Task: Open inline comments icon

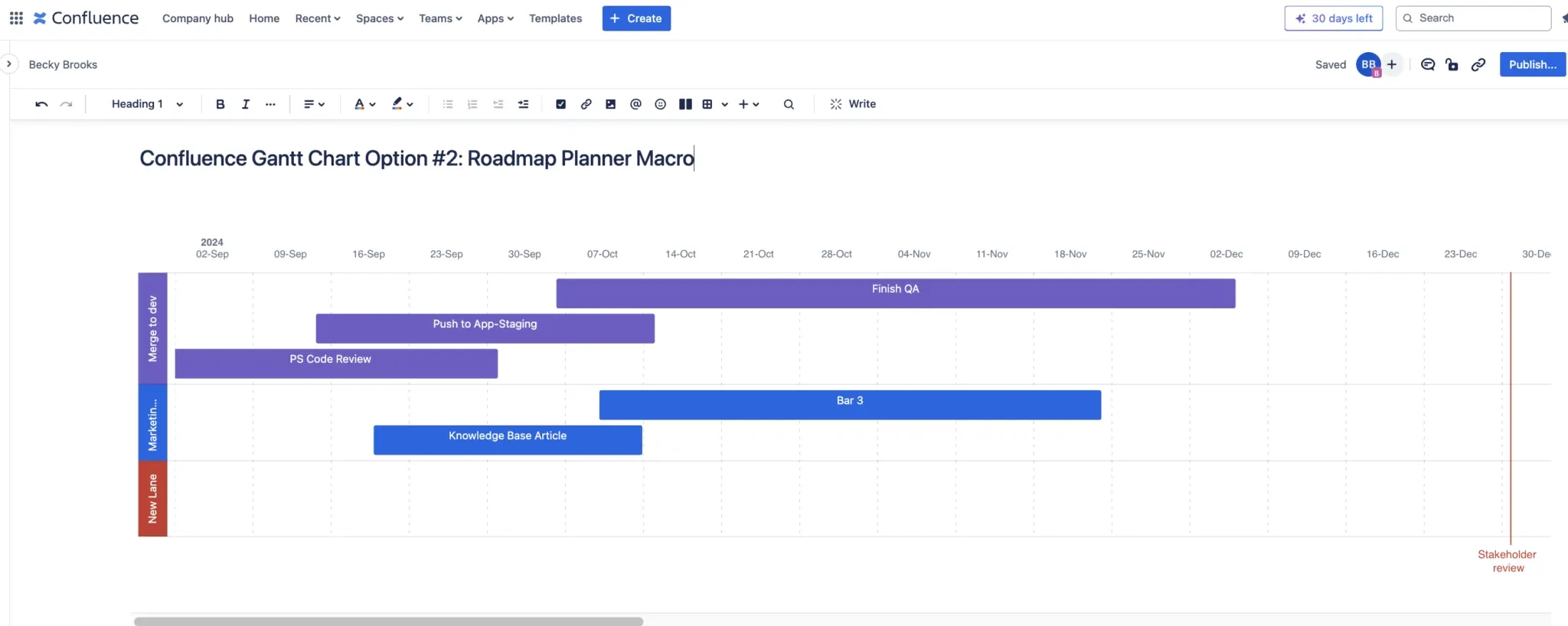Action: point(1427,64)
